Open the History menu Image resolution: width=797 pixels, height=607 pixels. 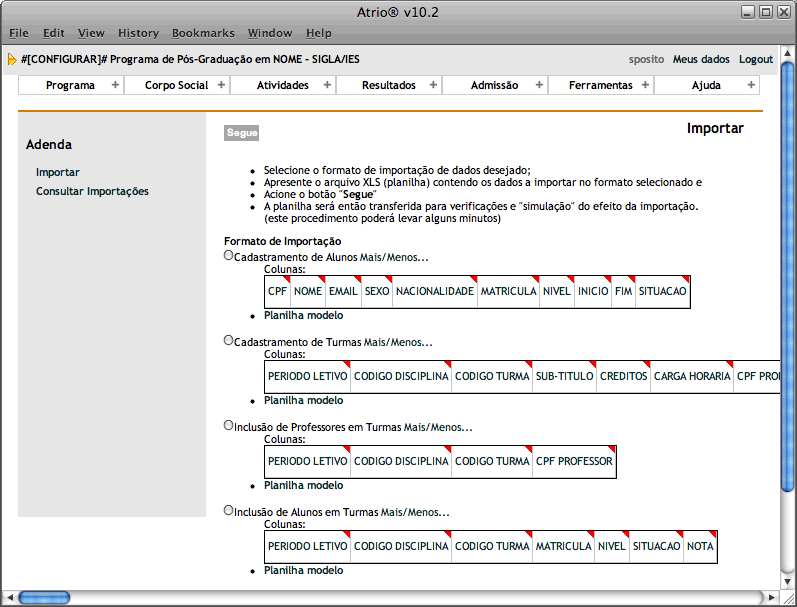pyautogui.click(x=138, y=33)
